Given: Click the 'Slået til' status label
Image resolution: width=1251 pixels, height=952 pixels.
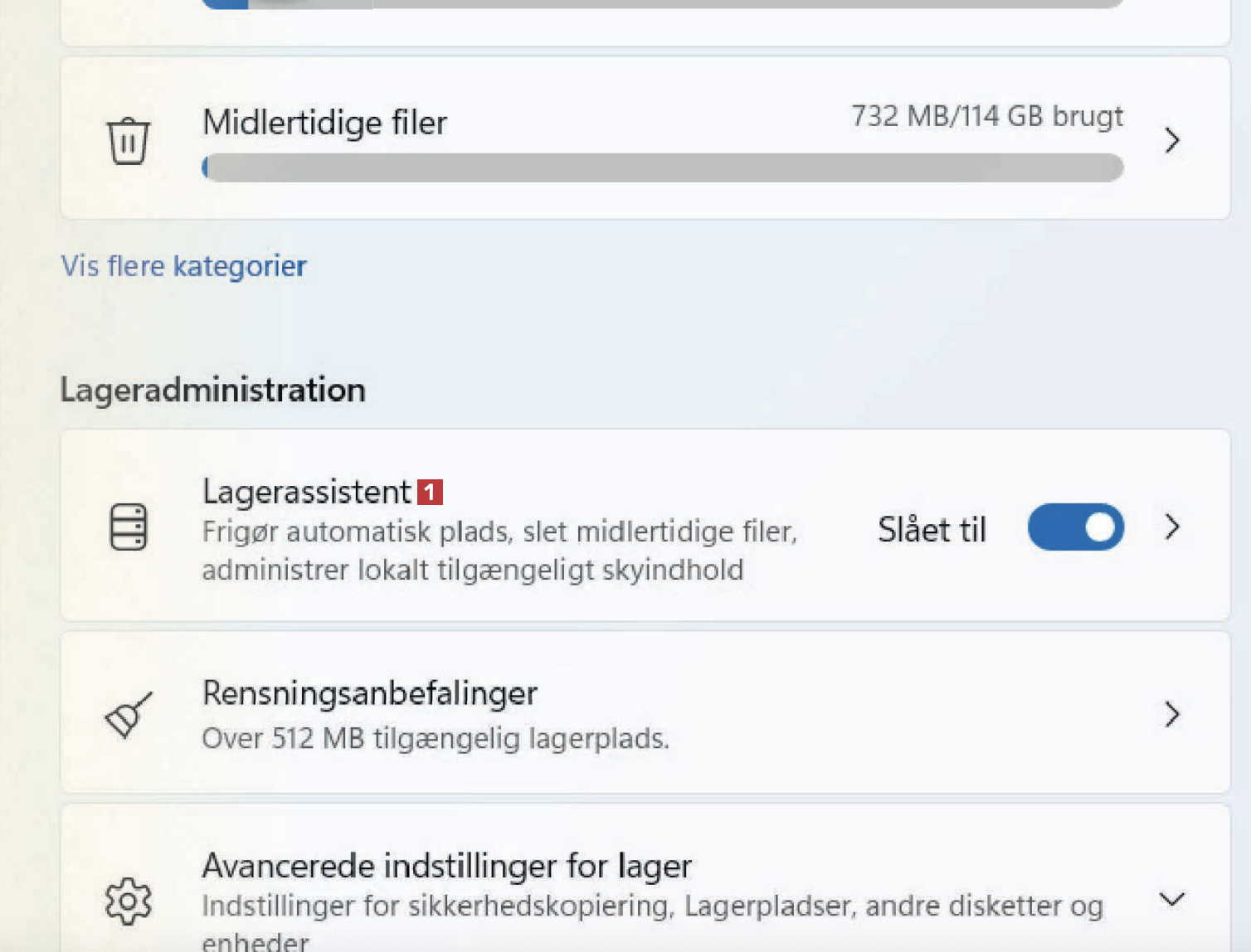Looking at the screenshot, I should pos(932,529).
